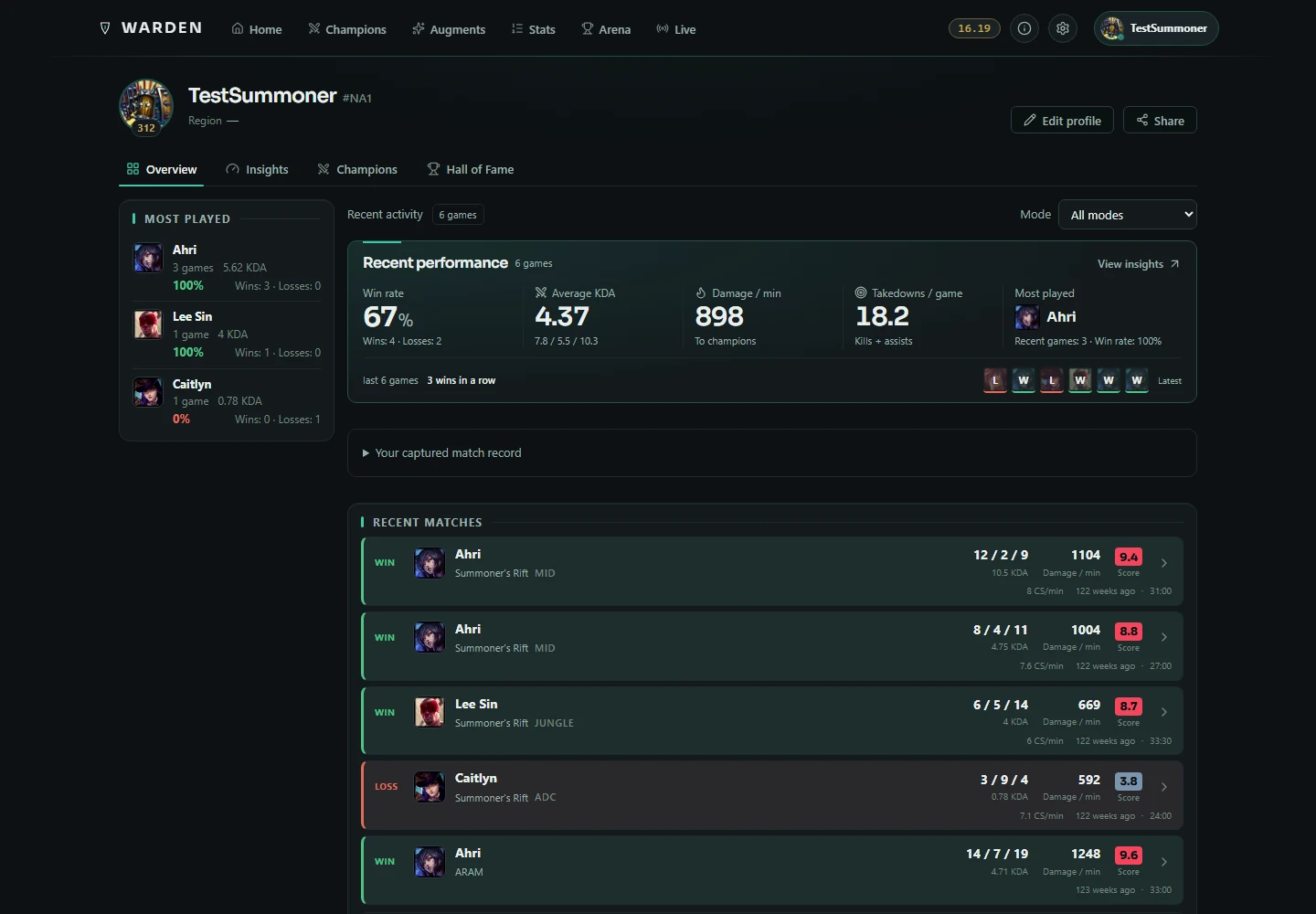The width and height of the screenshot is (1316, 914).
Task: Click the TestSummoner profile avatar with level 312
Action: [146, 106]
